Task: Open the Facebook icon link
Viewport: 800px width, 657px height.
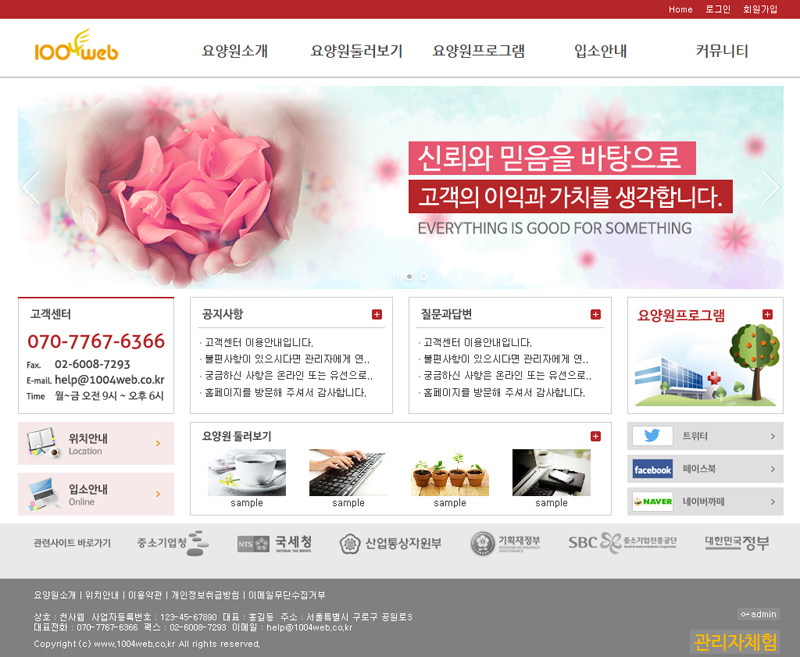Action: (652, 469)
